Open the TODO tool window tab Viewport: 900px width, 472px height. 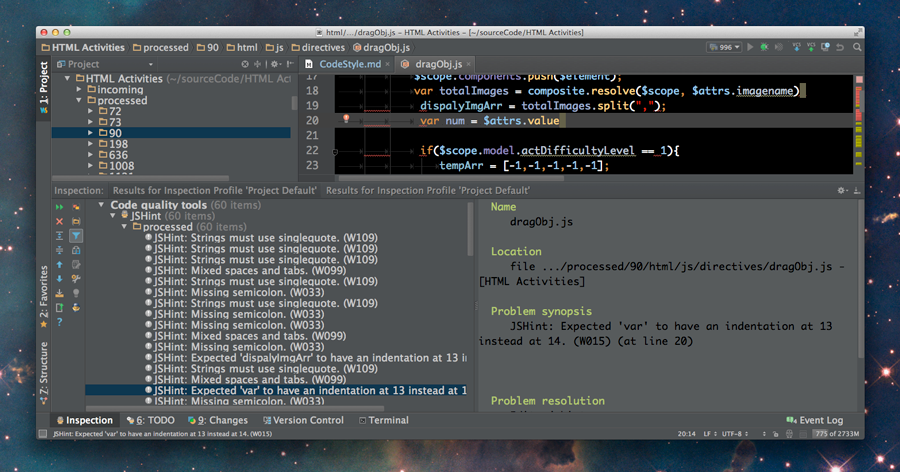point(151,420)
